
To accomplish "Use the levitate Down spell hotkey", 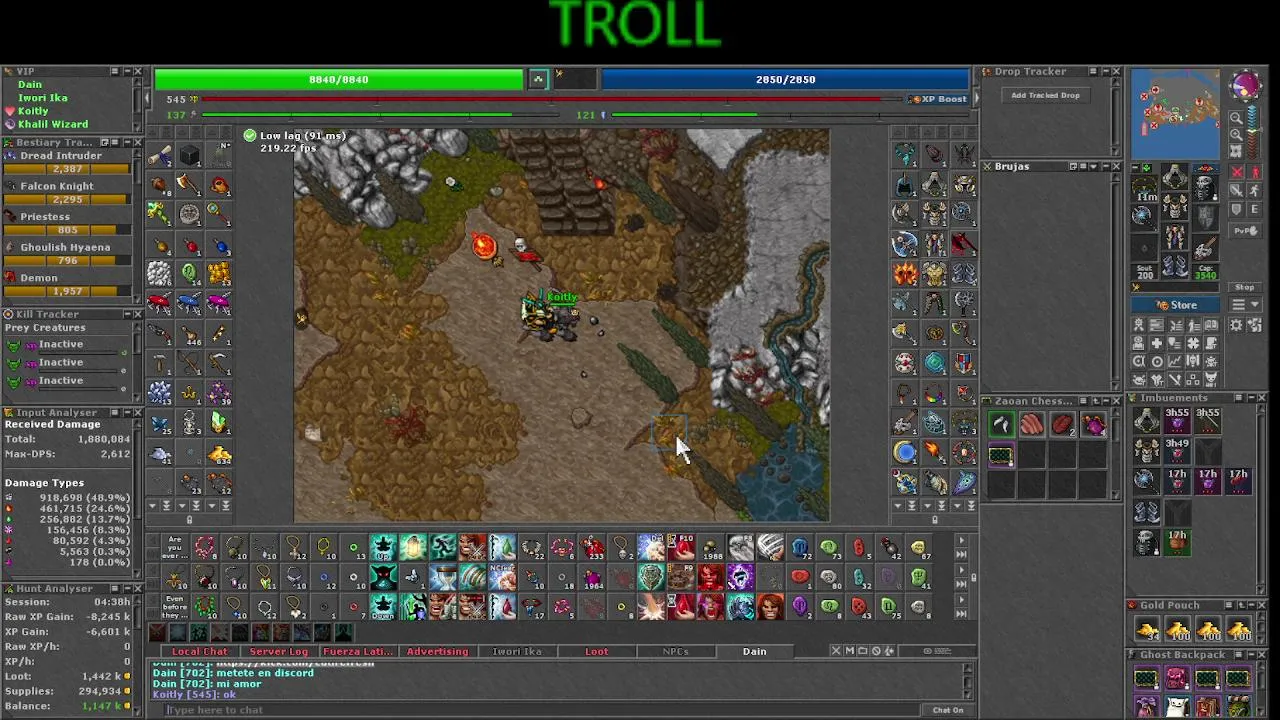I will point(383,607).
